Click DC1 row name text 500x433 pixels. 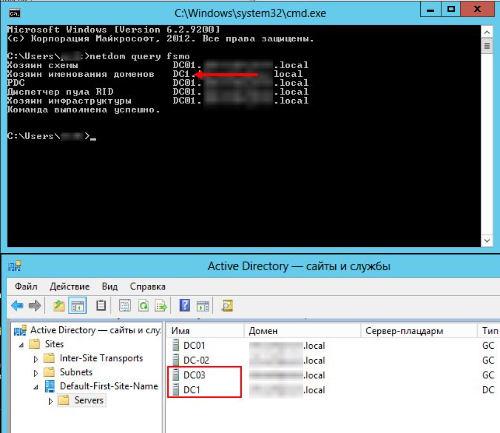(192, 390)
